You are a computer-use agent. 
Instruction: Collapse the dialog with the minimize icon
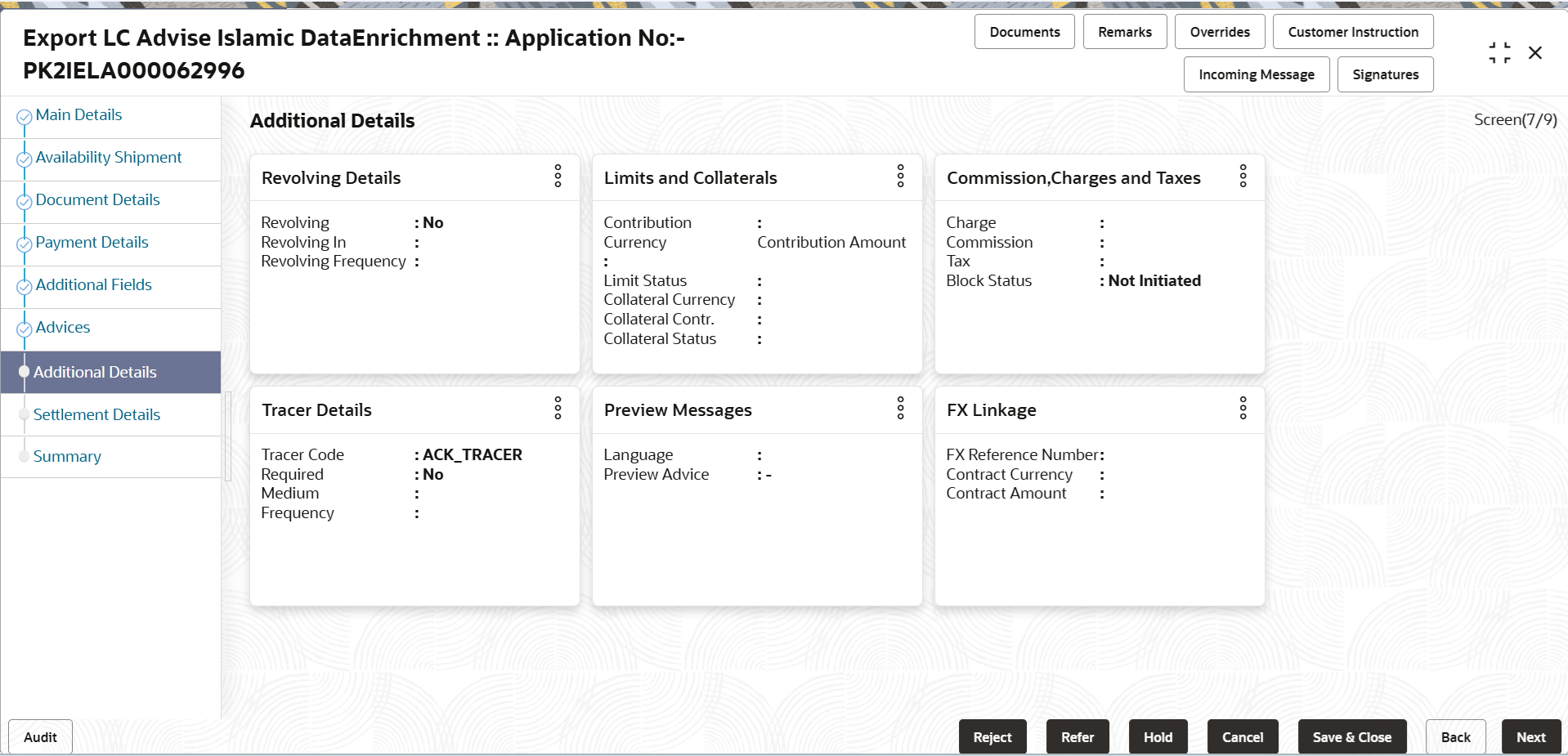point(1499,53)
